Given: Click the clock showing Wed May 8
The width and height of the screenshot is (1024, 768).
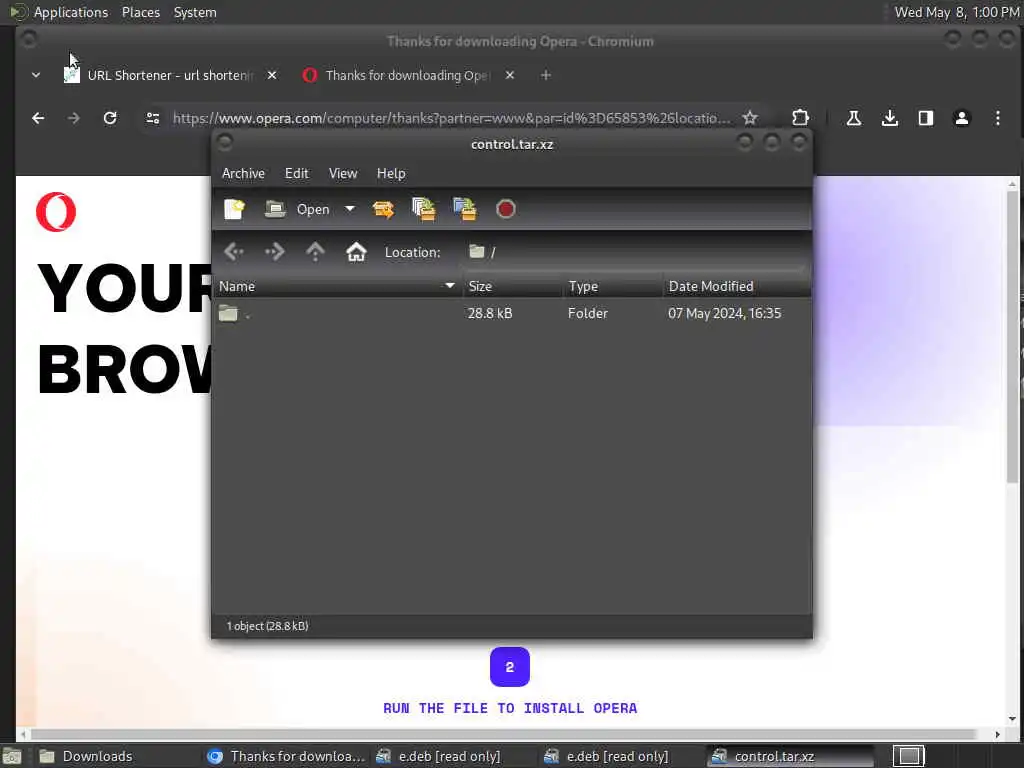Looking at the screenshot, I should [x=956, y=12].
